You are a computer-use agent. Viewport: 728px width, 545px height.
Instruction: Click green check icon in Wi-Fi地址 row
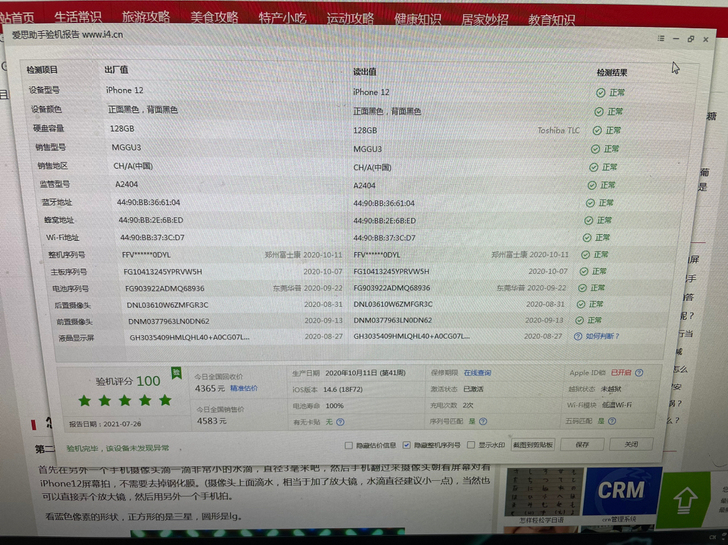[587, 238]
